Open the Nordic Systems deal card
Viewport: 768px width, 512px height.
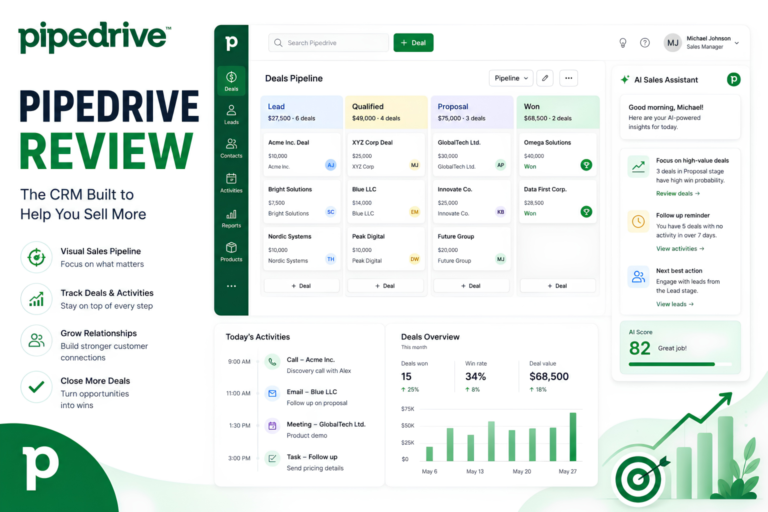click(x=301, y=249)
